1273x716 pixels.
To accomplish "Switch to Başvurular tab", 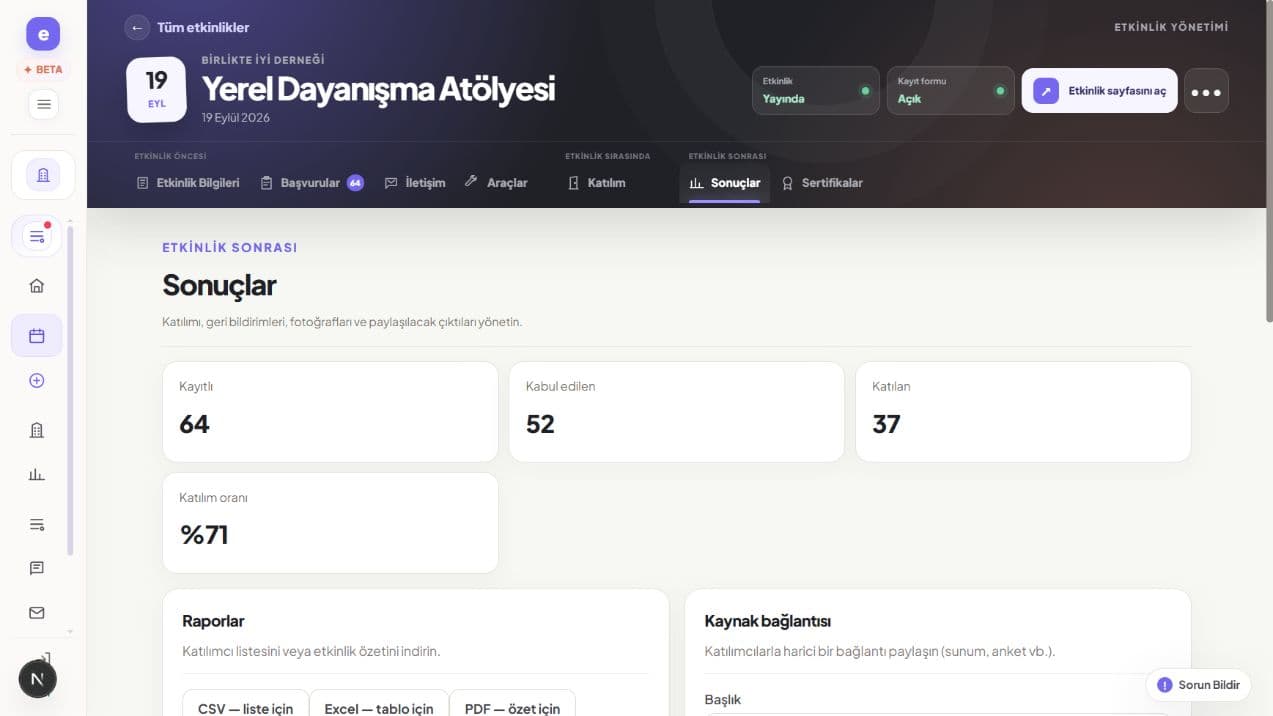I will (312, 183).
